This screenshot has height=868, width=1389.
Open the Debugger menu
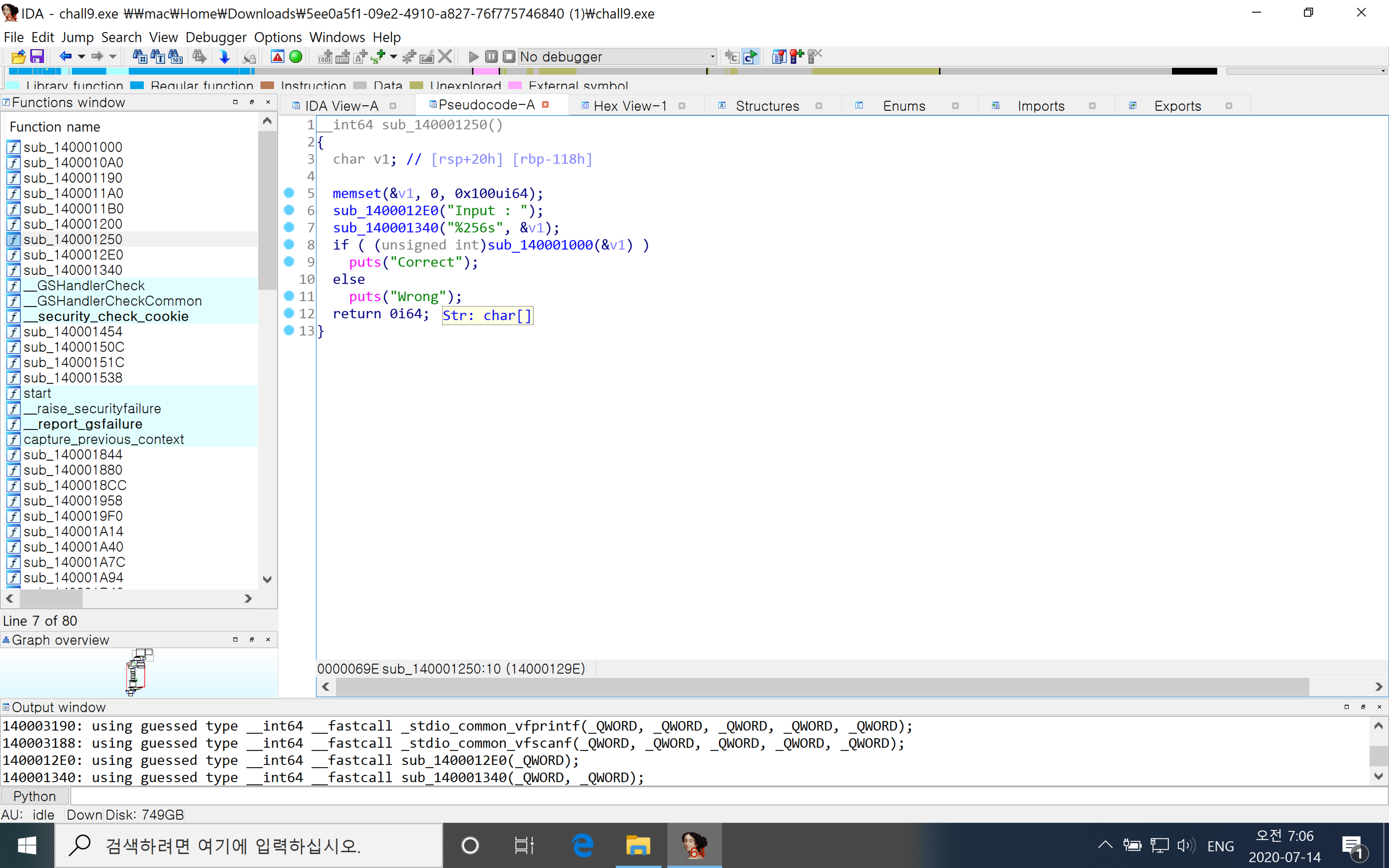click(216, 37)
